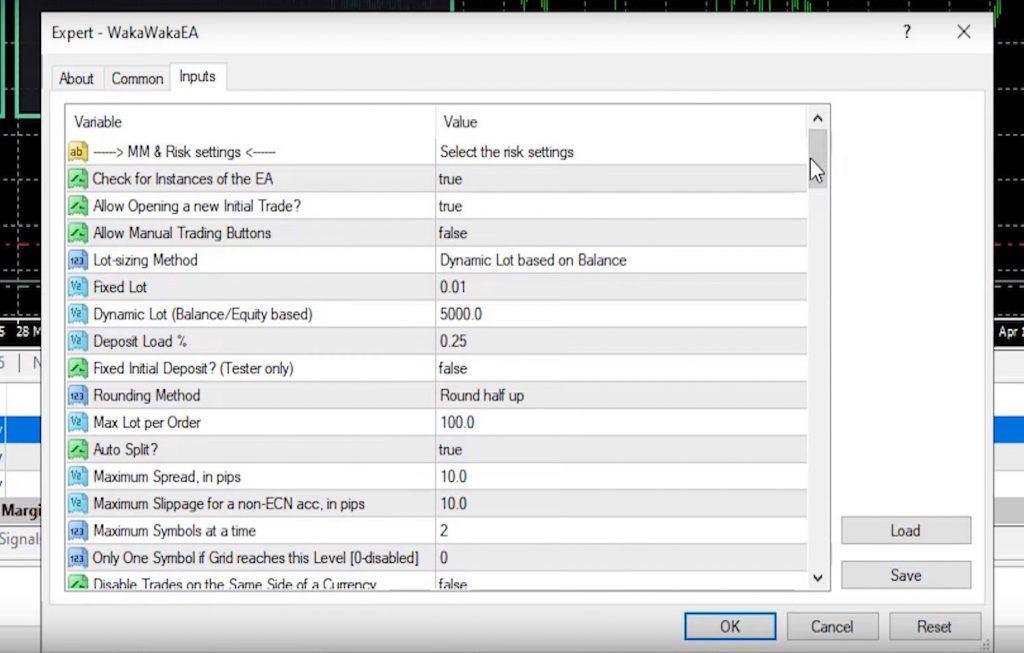Click the icon beside Deposit Load %
Viewport: 1024px width, 653px height.
click(x=78, y=341)
